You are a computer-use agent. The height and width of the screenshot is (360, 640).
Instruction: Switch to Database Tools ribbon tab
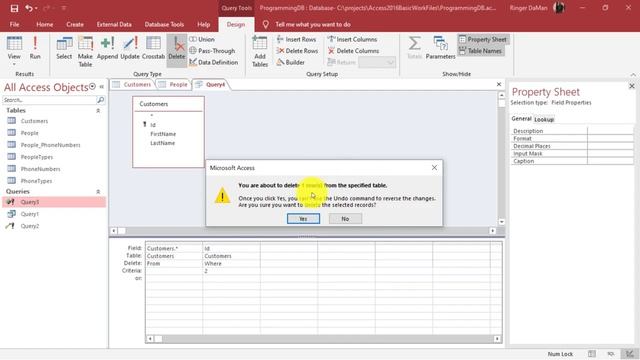click(x=164, y=24)
